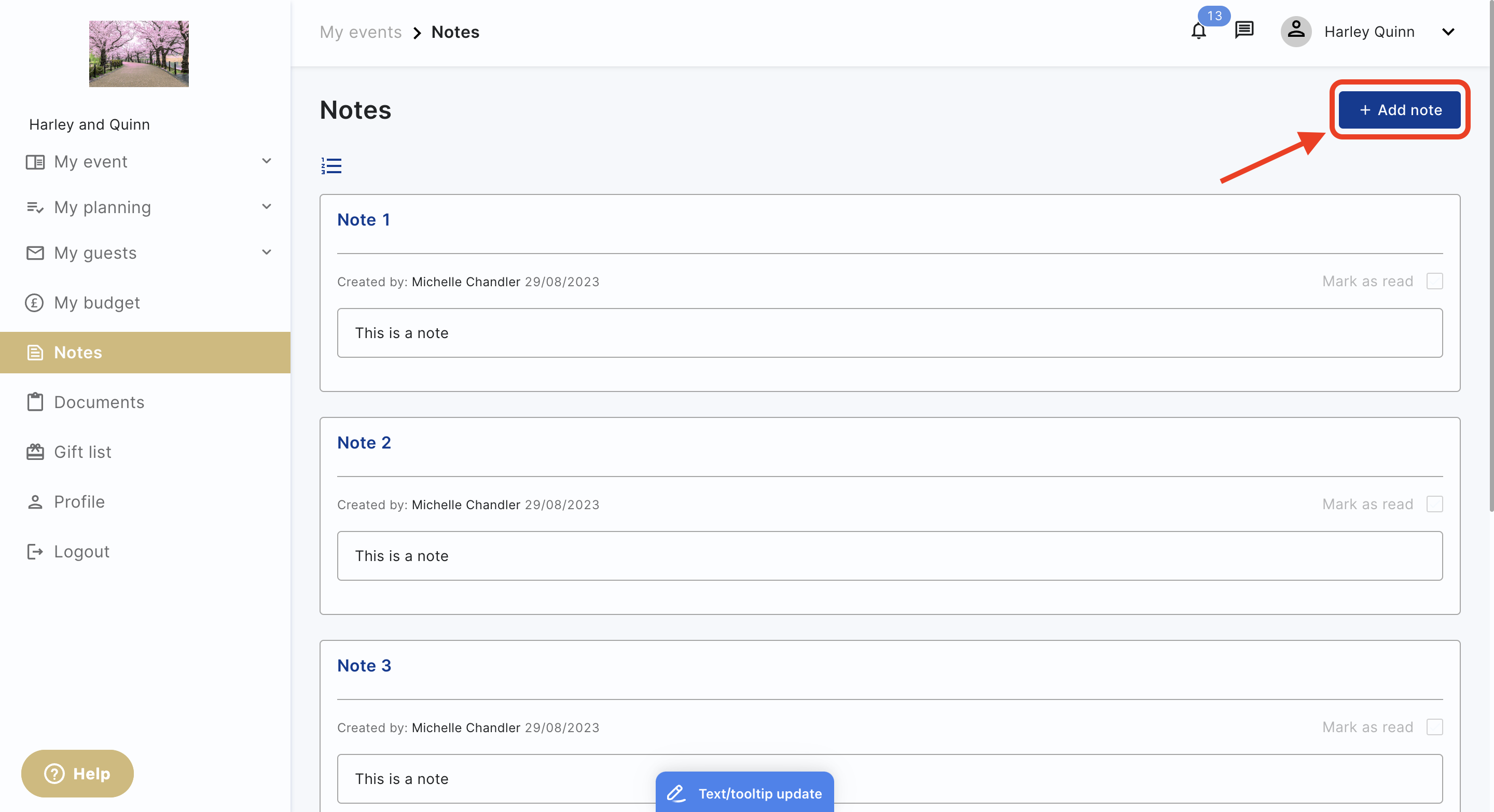Open My event in the sidebar
Viewport: 1494px width, 812px height.
pos(145,162)
